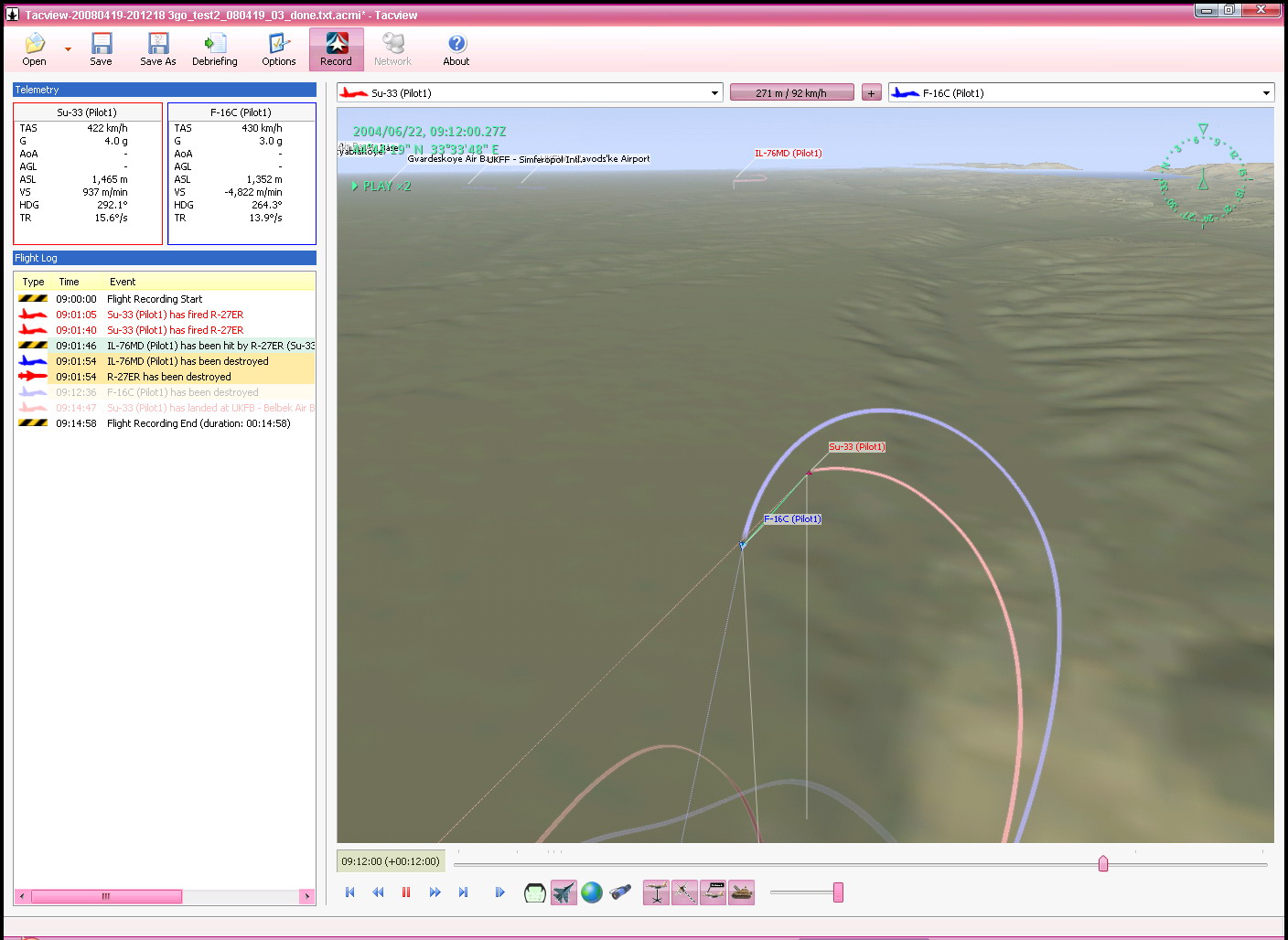Toggle the aircraft external view button
The width and height of the screenshot is (1288, 940).
[563, 892]
